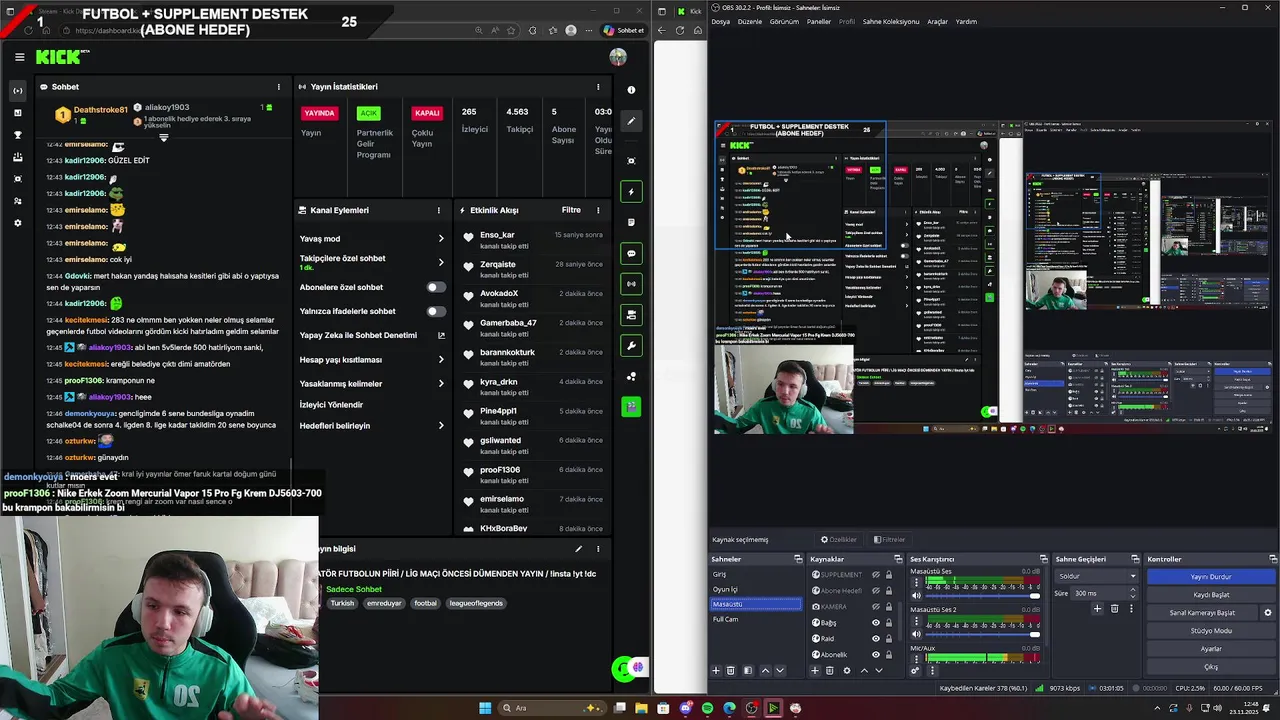The height and width of the screenshot is (720, 1280).
Task: Open the Sohbet panel three-dot menu
Action: click(x=279, y=87)
